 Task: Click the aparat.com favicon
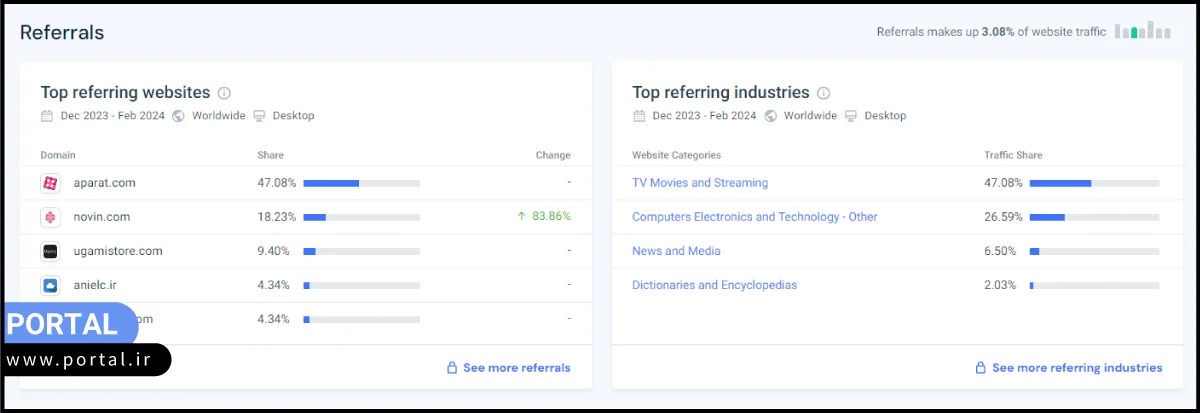click(50, 183)
